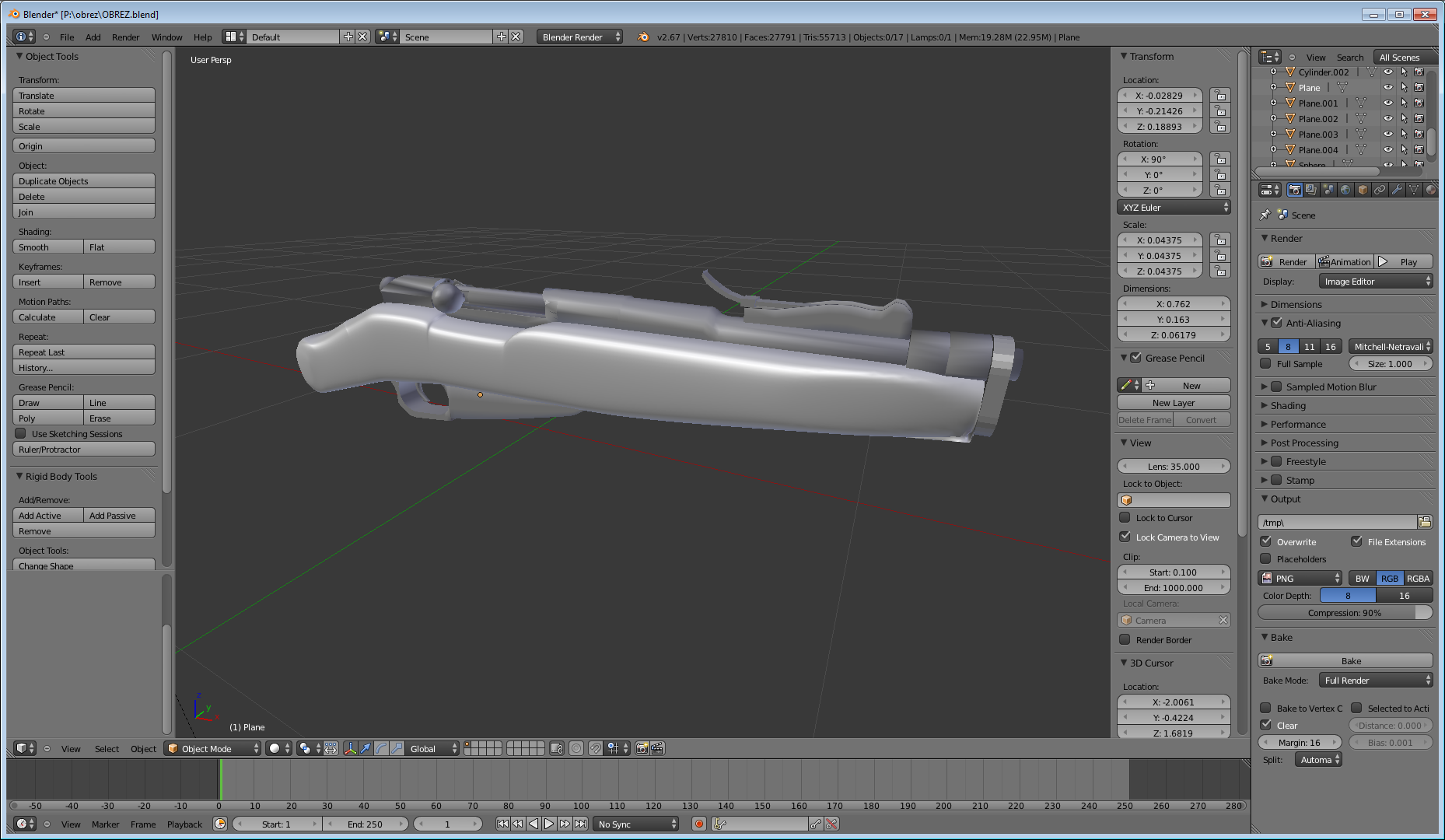Open the Add menu in top bar
1445x840 pixels.
[x=93, y=37]
